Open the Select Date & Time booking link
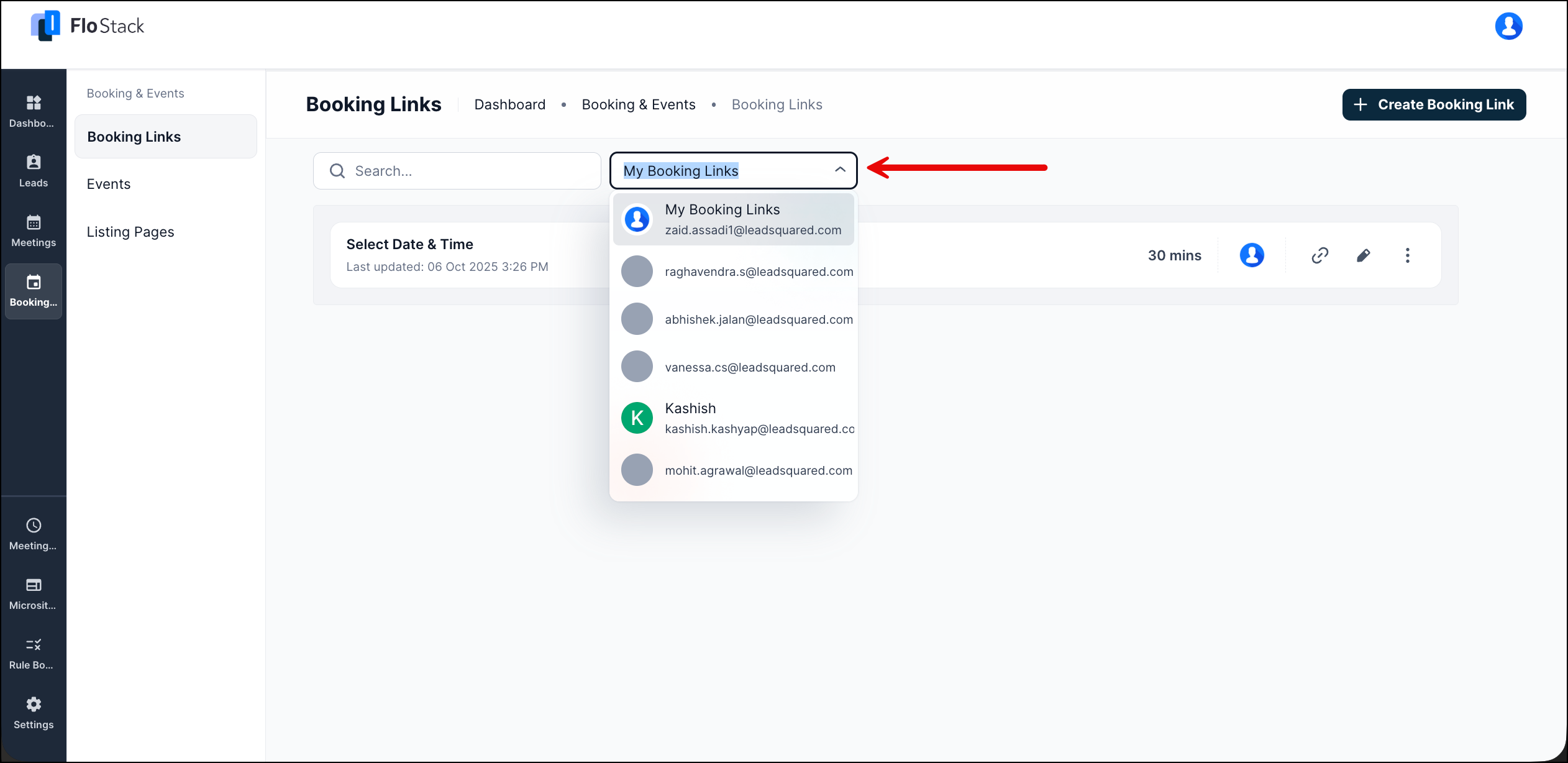Viewport: 1568px width, 763px height. [x=410, y=244]
